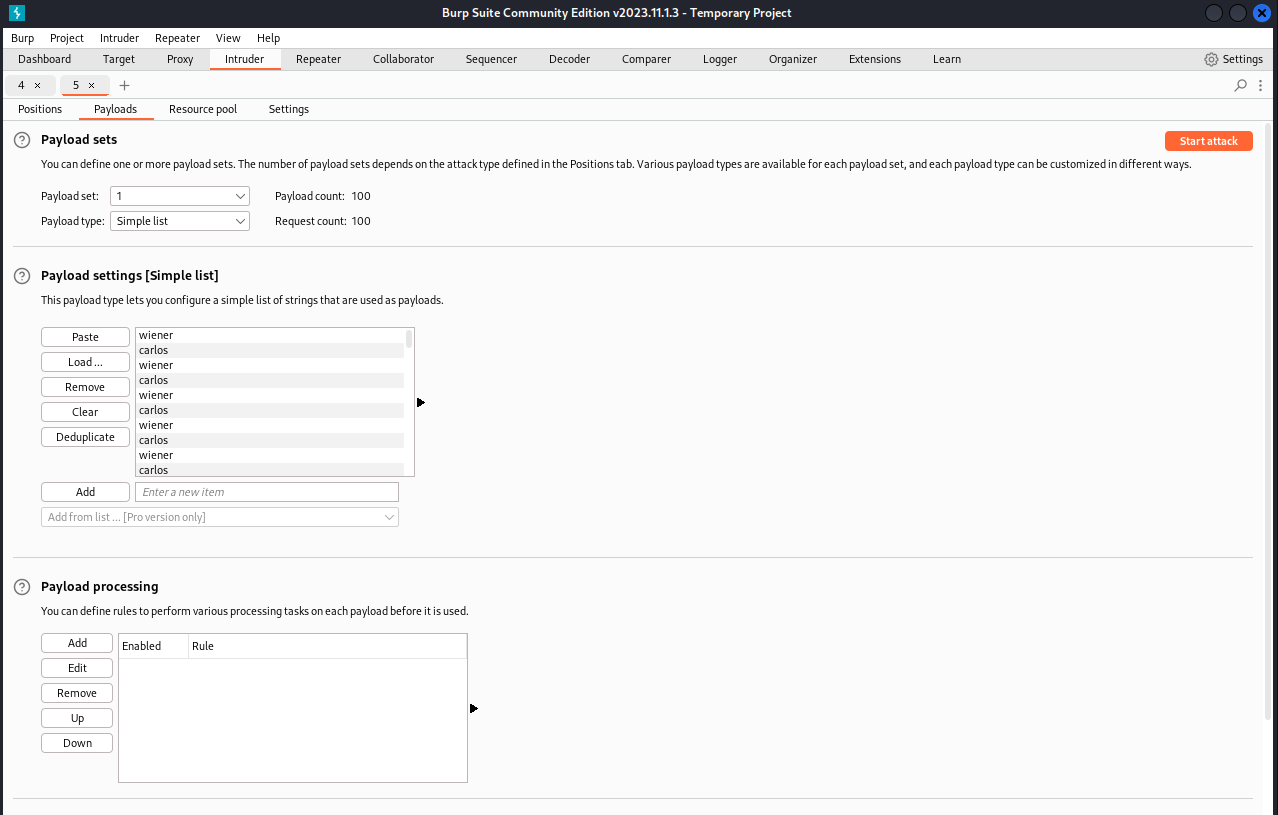Screen dimensions: 1278x815
Task: Open the Intruder menu
Action: click(x=119, y=38)
